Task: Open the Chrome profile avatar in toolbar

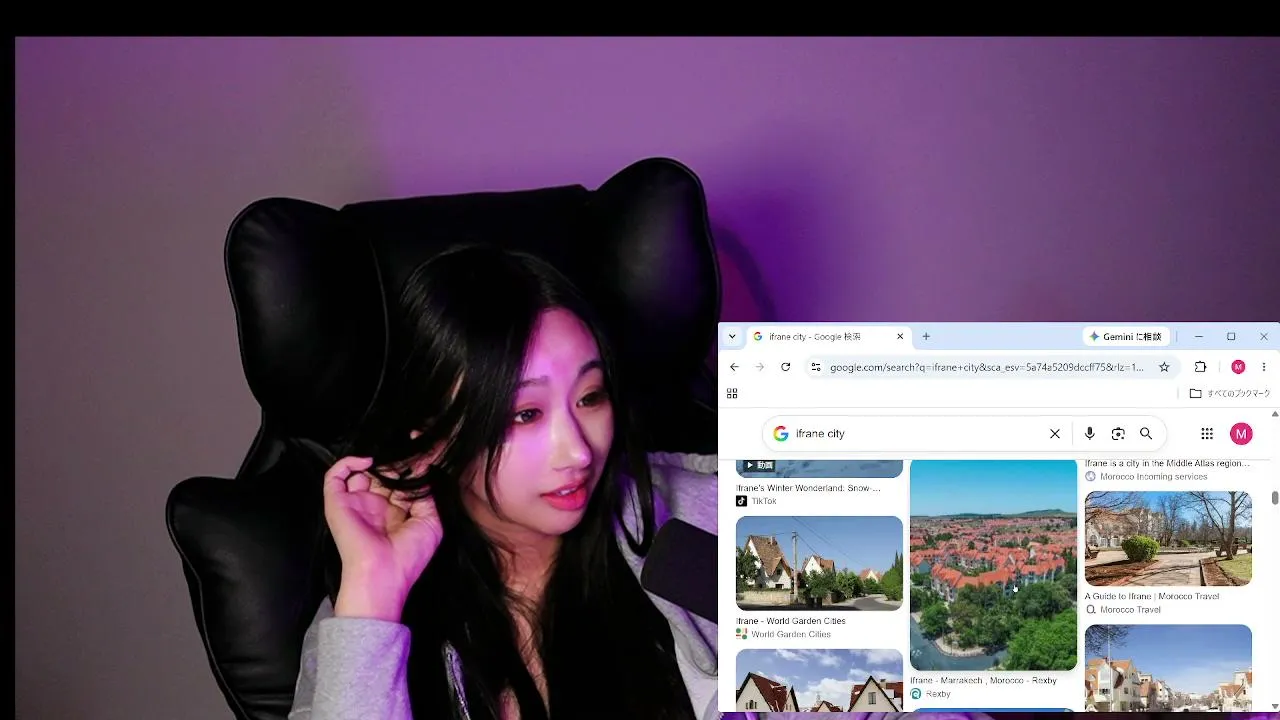Action: point(1238,367)
